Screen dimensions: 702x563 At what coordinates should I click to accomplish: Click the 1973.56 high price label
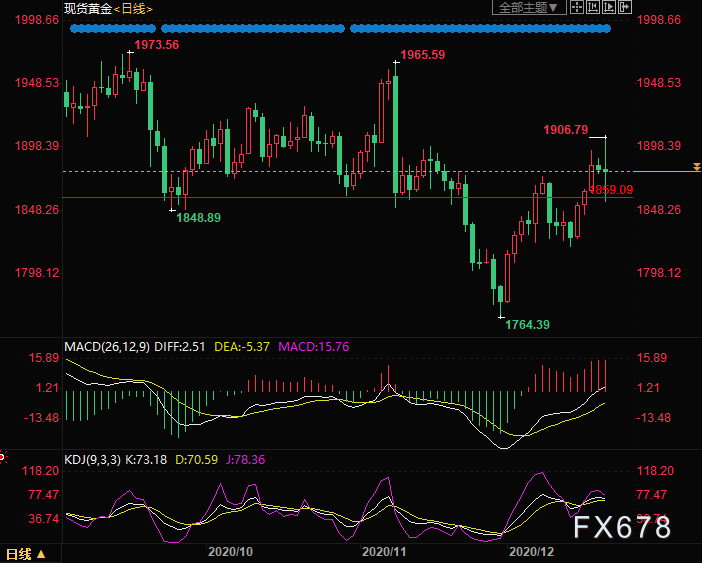click(x=156, y=45)
